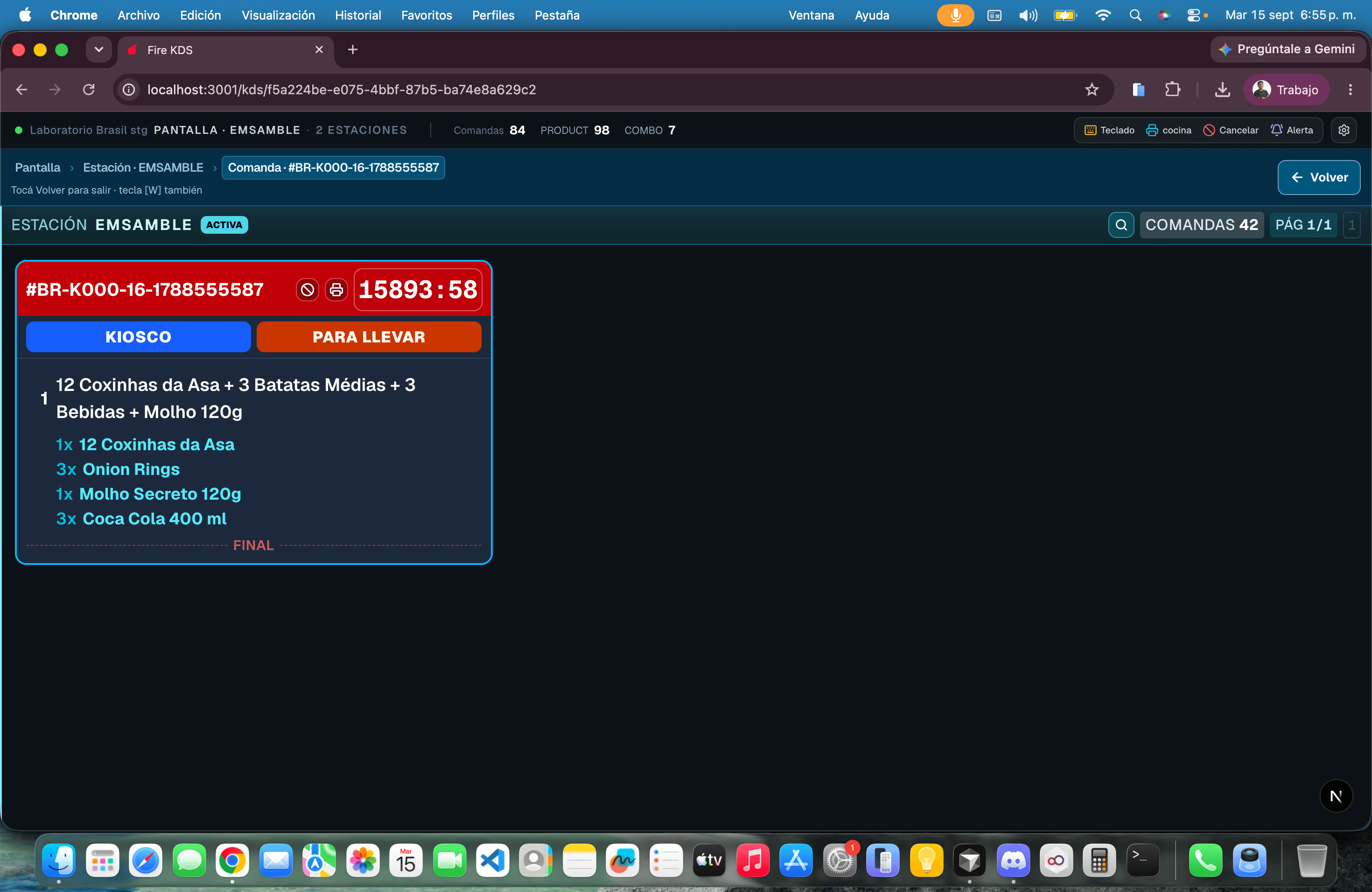This screenshot has width=1372, height=892.
Task: Click the KIOSCO blue badge
Action: click(138, 336)
